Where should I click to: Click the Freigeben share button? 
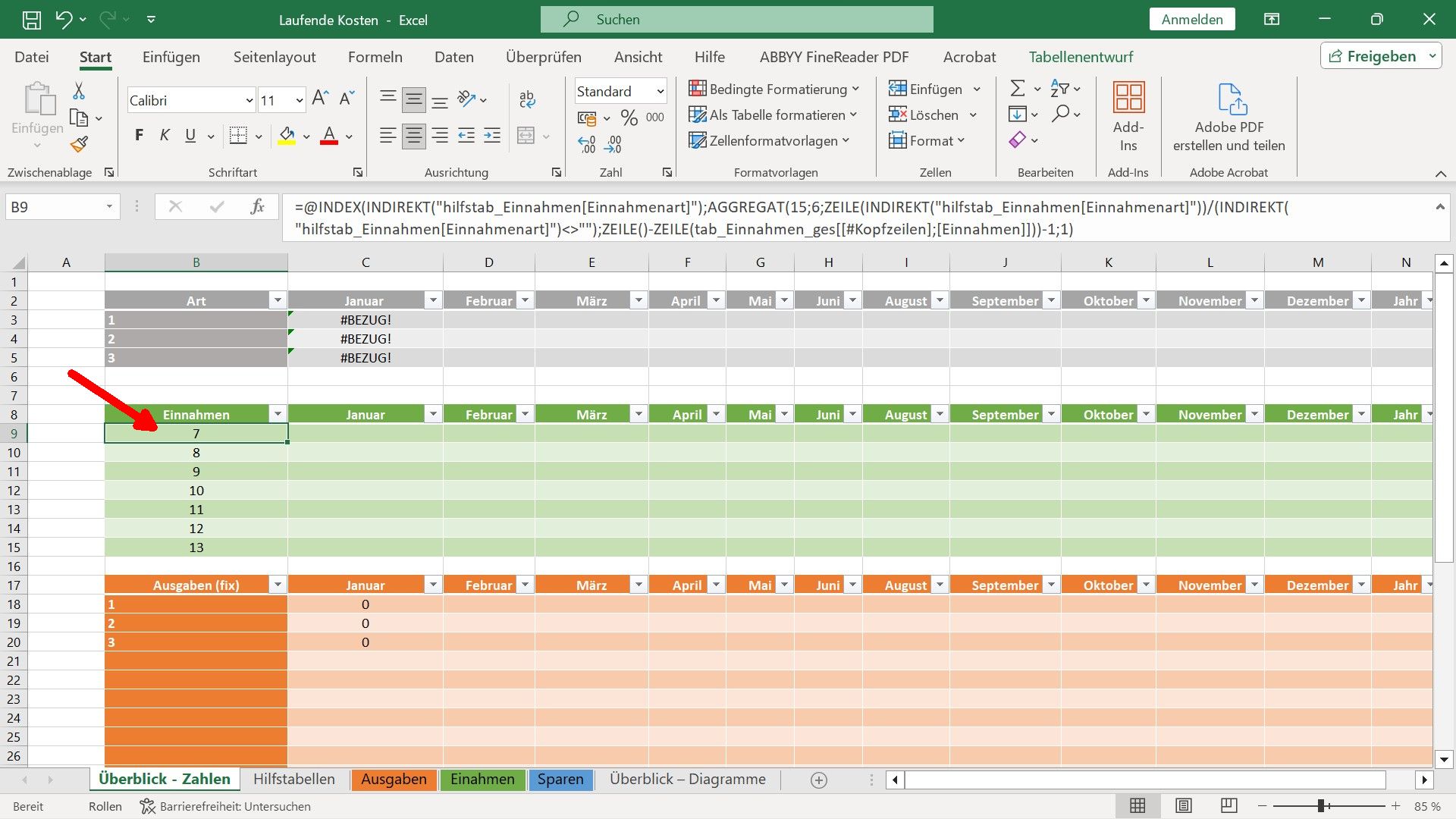tap(1373, 56)
